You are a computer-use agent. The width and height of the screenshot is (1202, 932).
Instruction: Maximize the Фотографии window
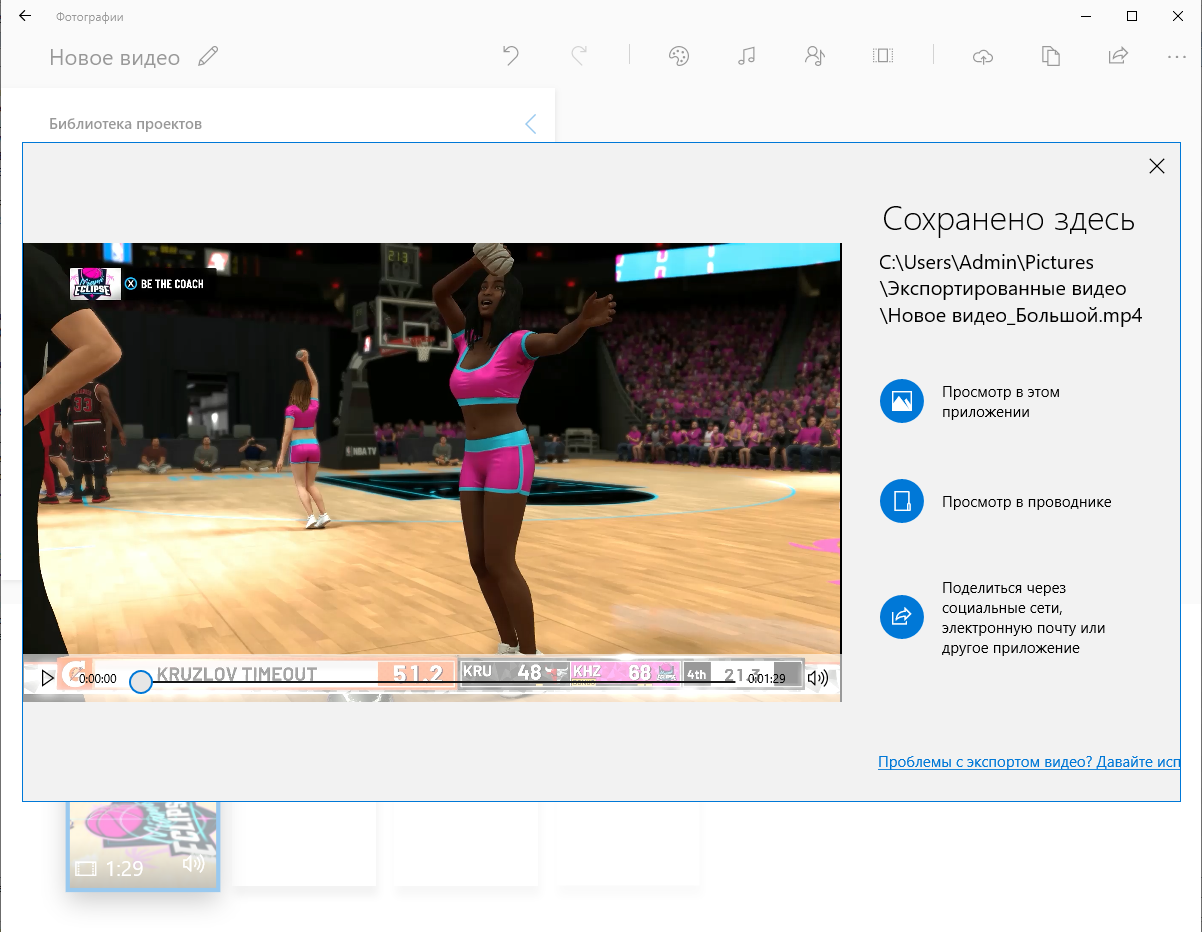(x=1132, y=16)
